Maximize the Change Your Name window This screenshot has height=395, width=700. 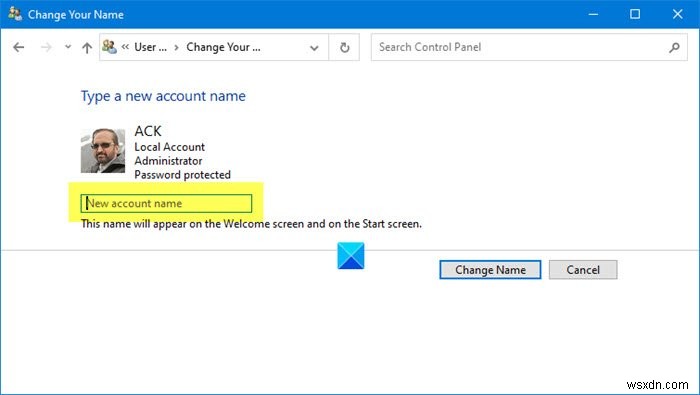[x=635, y=14]
